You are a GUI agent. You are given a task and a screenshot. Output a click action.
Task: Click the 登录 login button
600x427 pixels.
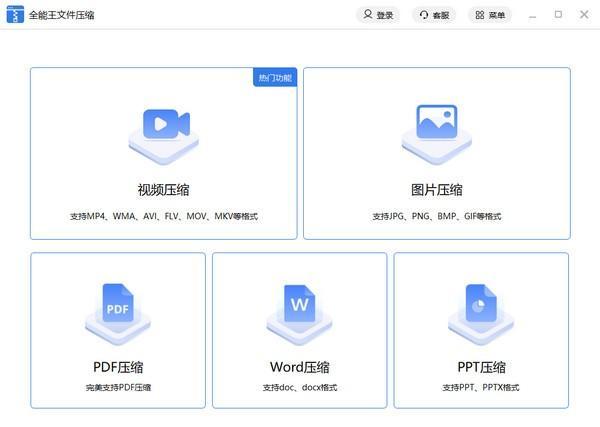click(378, 15)
